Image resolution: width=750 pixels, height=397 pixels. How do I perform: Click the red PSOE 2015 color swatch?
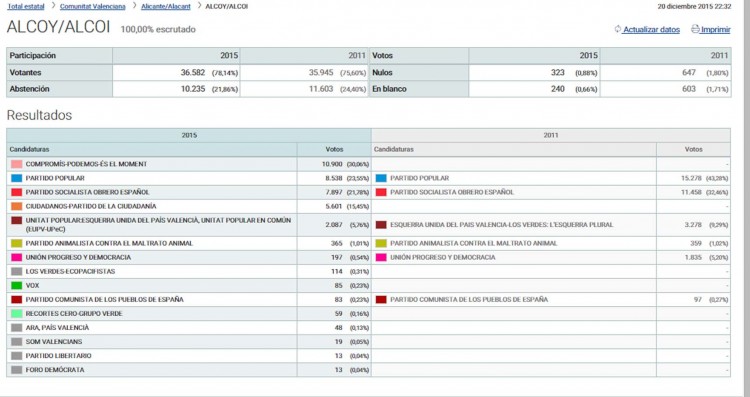(17, 192)
